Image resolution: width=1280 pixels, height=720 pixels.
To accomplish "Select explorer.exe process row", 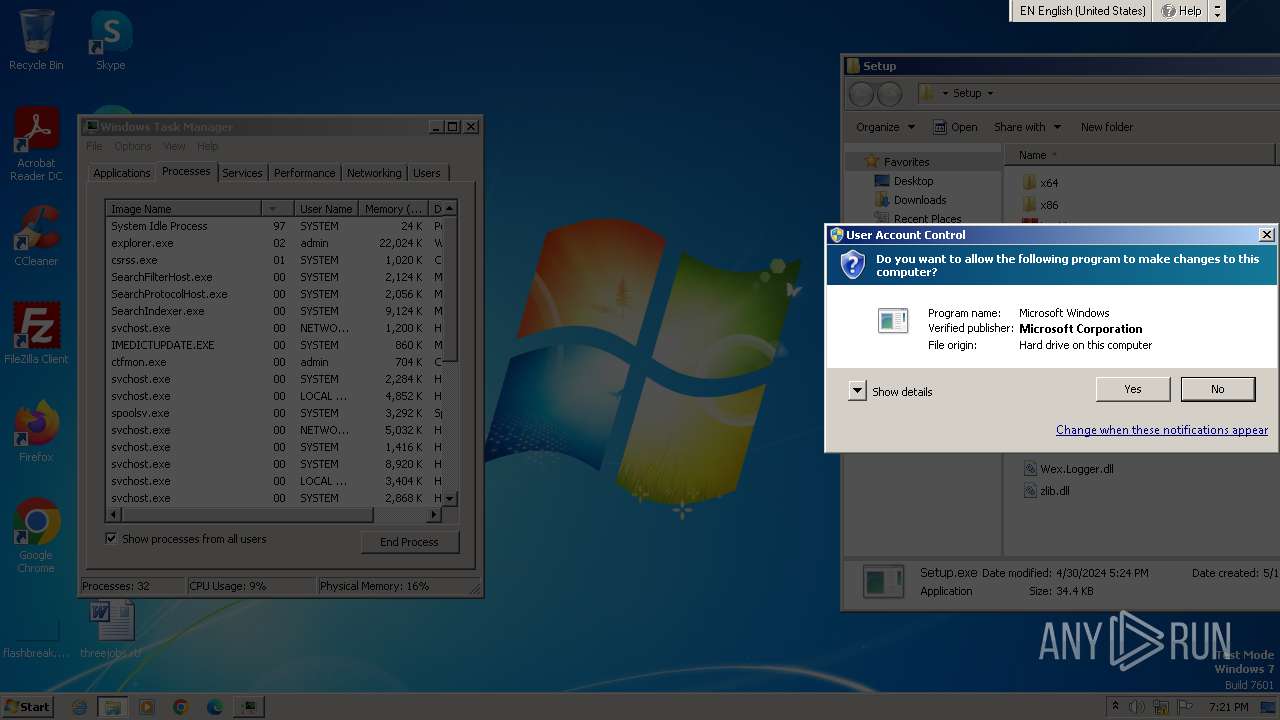I will point(274,243).
